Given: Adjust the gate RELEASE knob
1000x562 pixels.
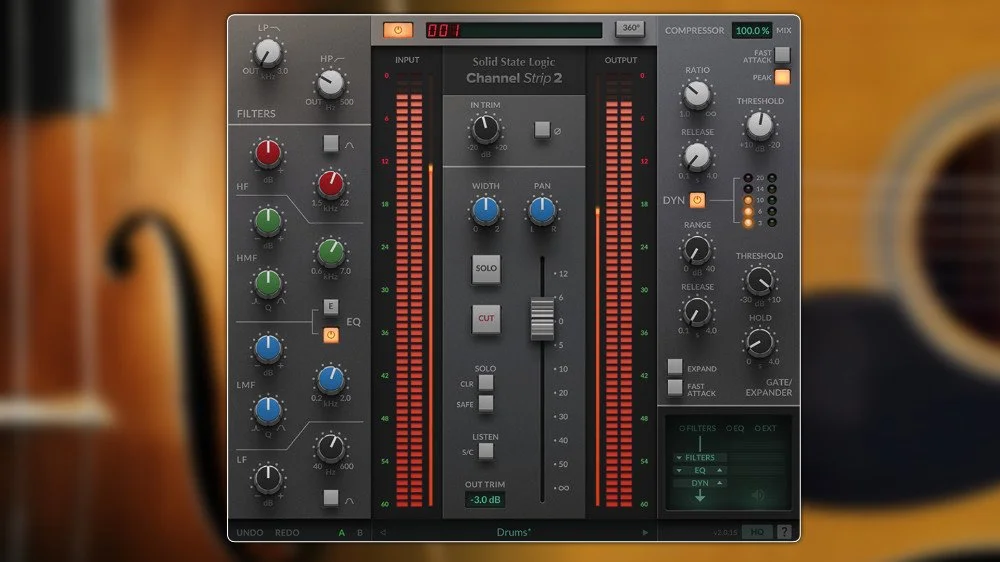Looking at the screenshot, I should tap(696, 312).
